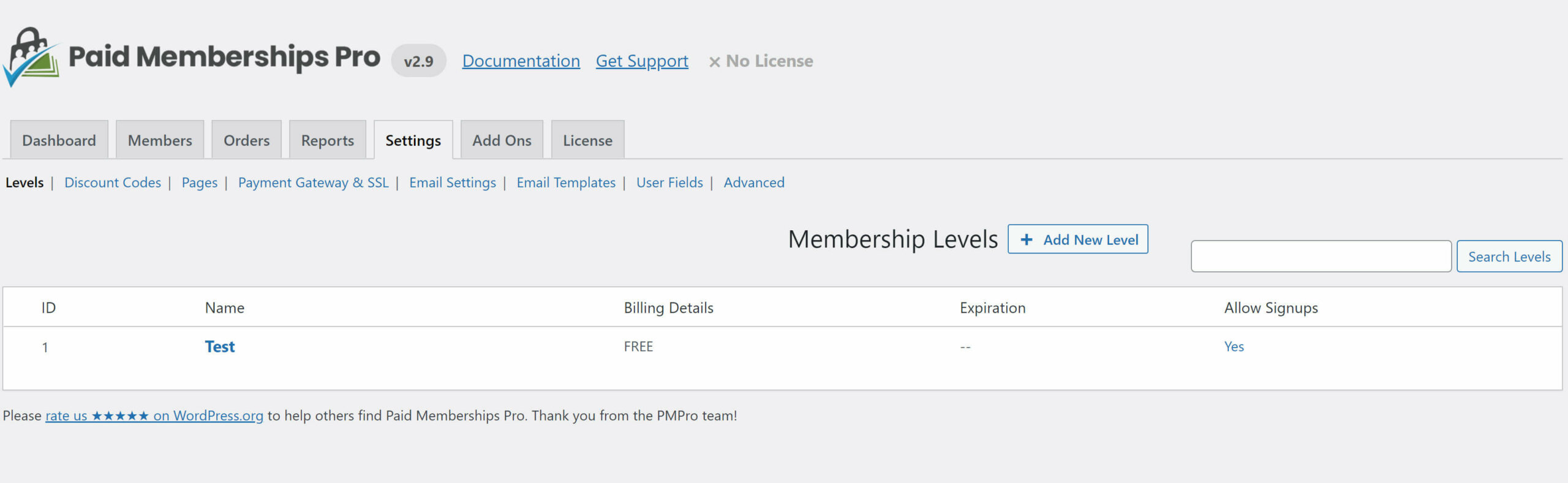Click the Name column header
Viewport: 1568px width, 483px height.
click(x=224, y=308)
